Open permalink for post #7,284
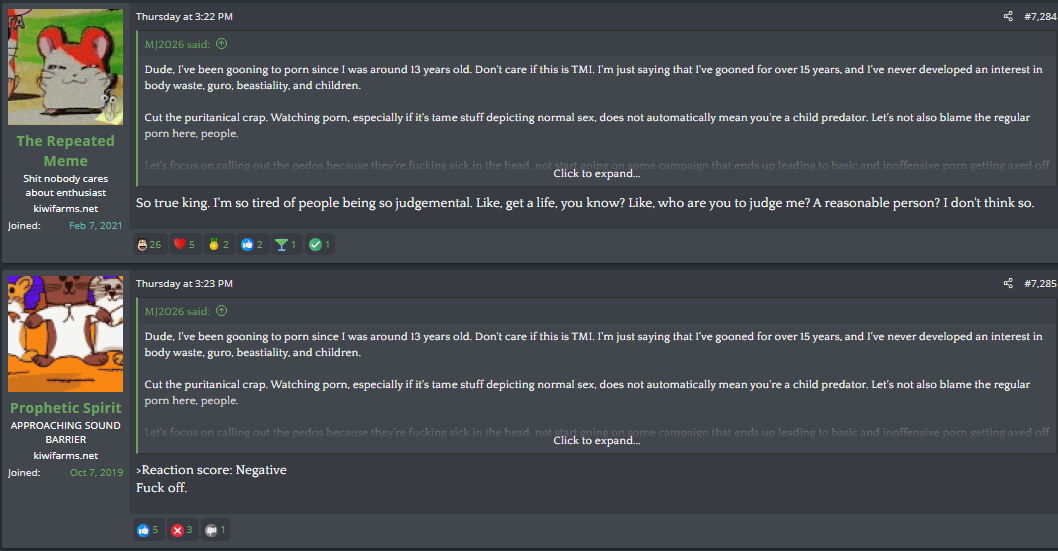 [1040, 17]
